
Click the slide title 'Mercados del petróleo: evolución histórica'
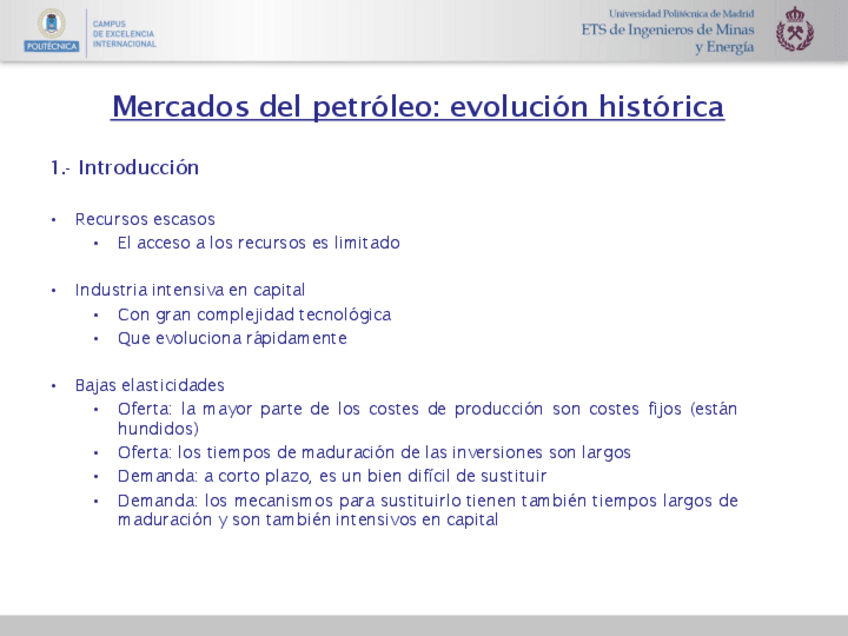point(418,107)
